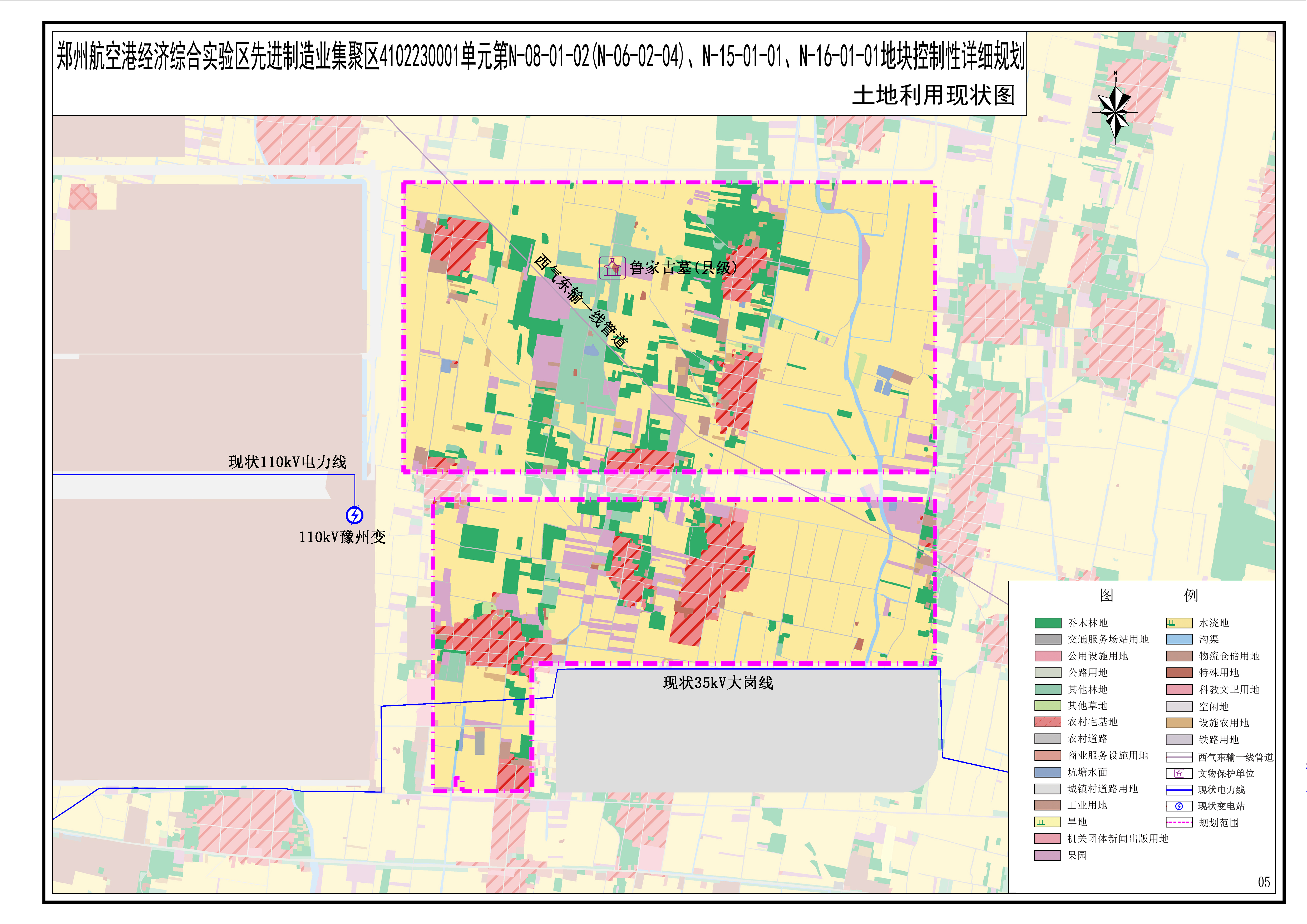Screen dimensions: 1307x924
Task: Click the 110kV豫州变 substation symbol on map
Action: (x=355, y=515)
